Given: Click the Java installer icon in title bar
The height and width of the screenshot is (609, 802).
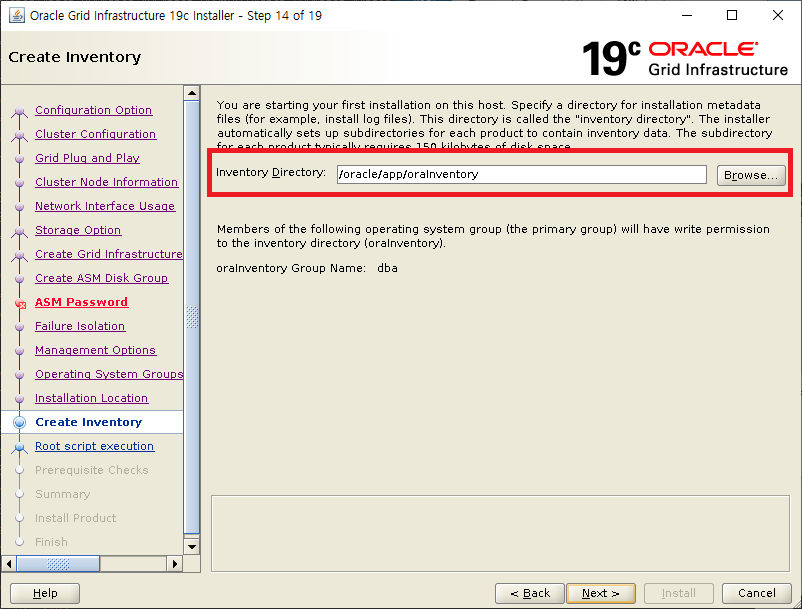Looking at the screenshot, I should [x=17, y=15].
